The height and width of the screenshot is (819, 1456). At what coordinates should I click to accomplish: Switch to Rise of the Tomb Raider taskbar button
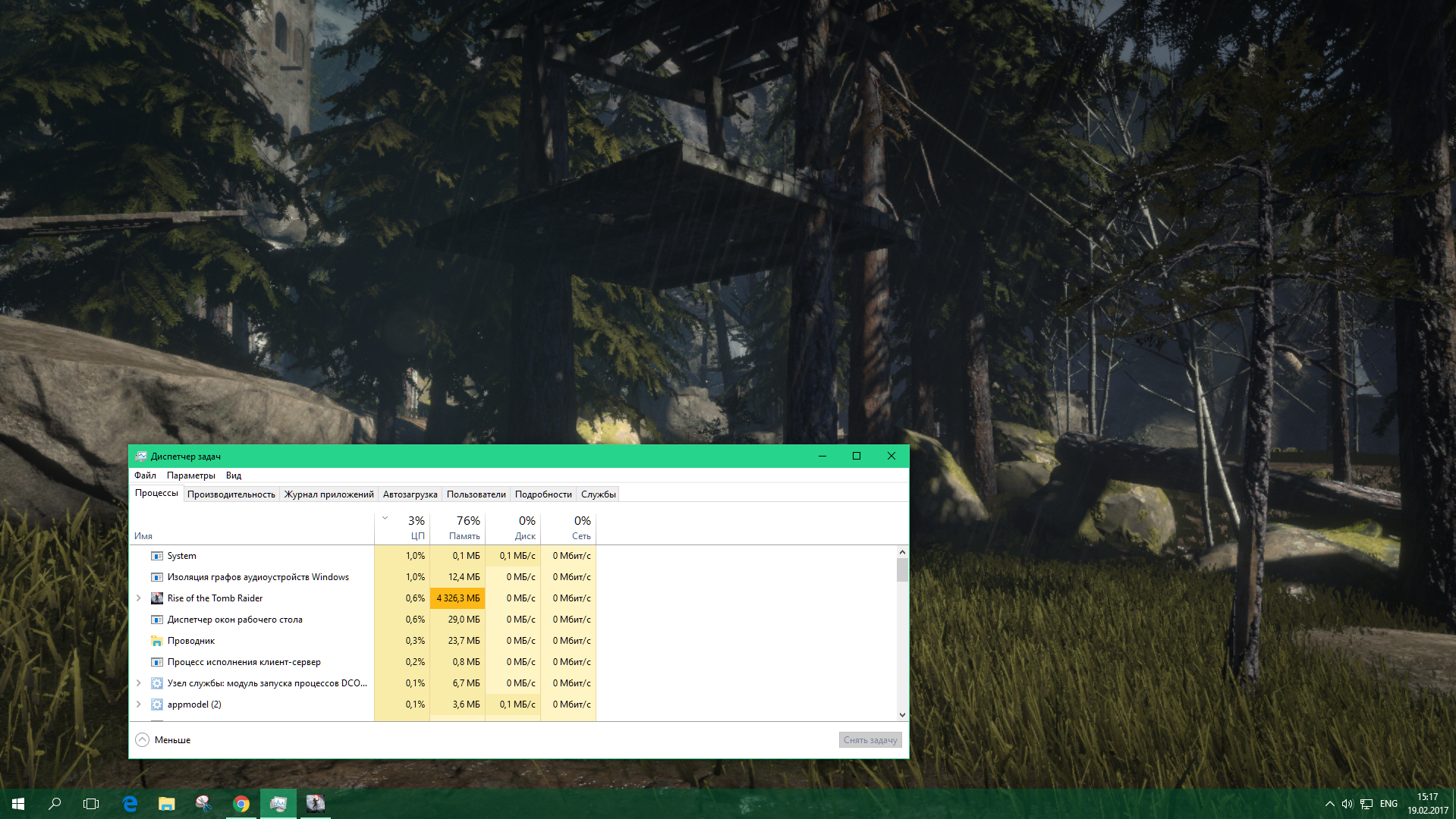pyautogui.click(x=316, y=804)
